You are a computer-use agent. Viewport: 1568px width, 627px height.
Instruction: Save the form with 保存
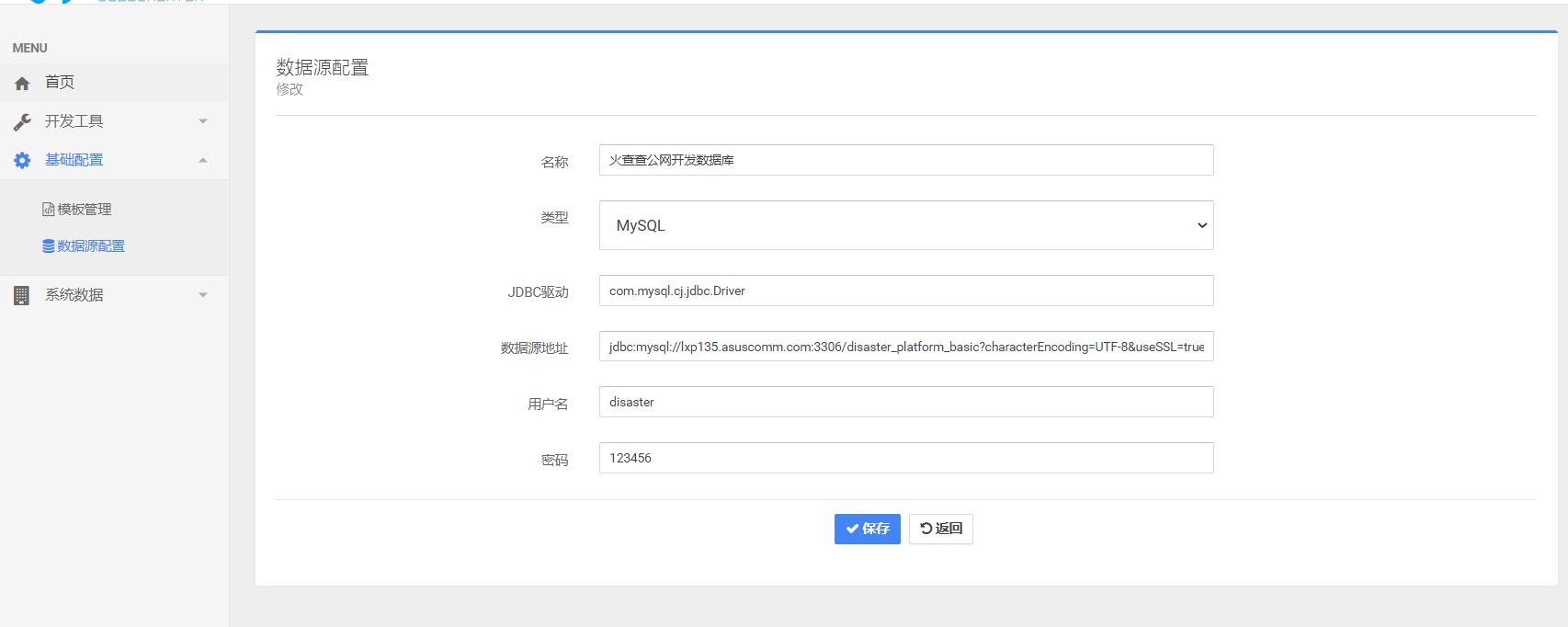click(867, 529)
